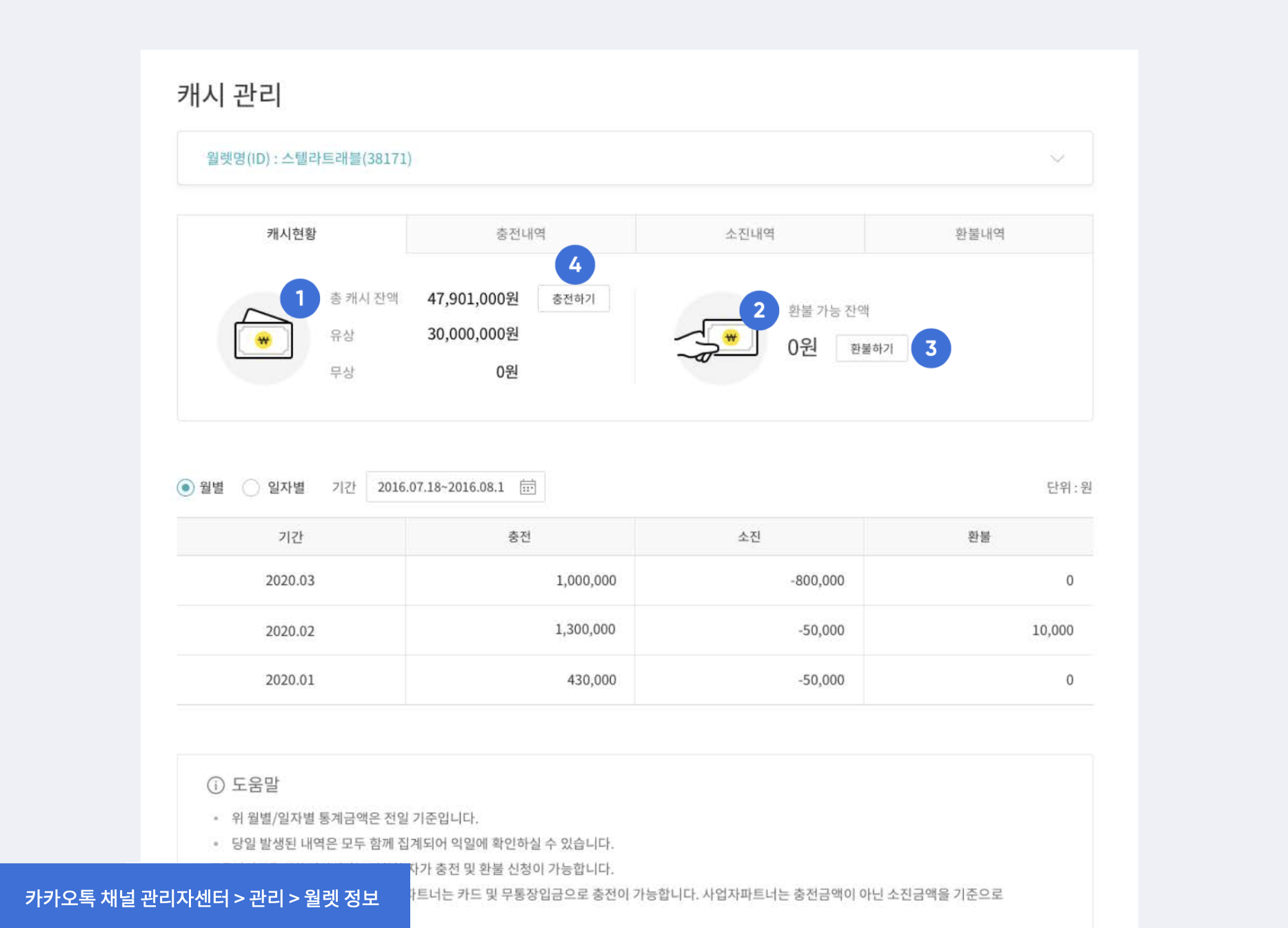1288x928 pixels.
Task: Click the 430,000 charge value
Action: point(592,680)
